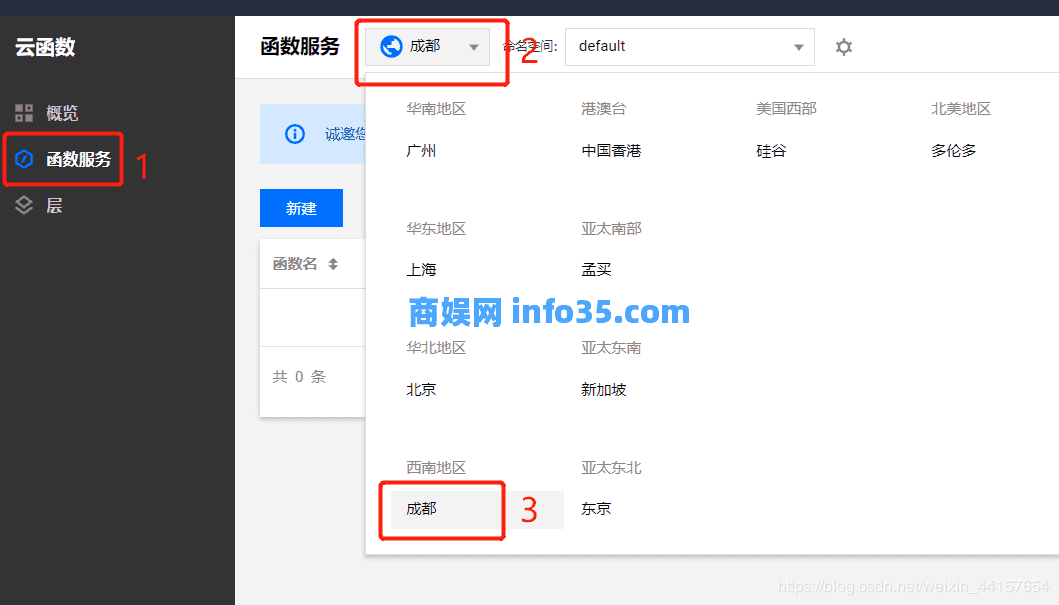Click the globe icon beside 成都 region
Screen dimensions: 1059x605
[393, 45]
